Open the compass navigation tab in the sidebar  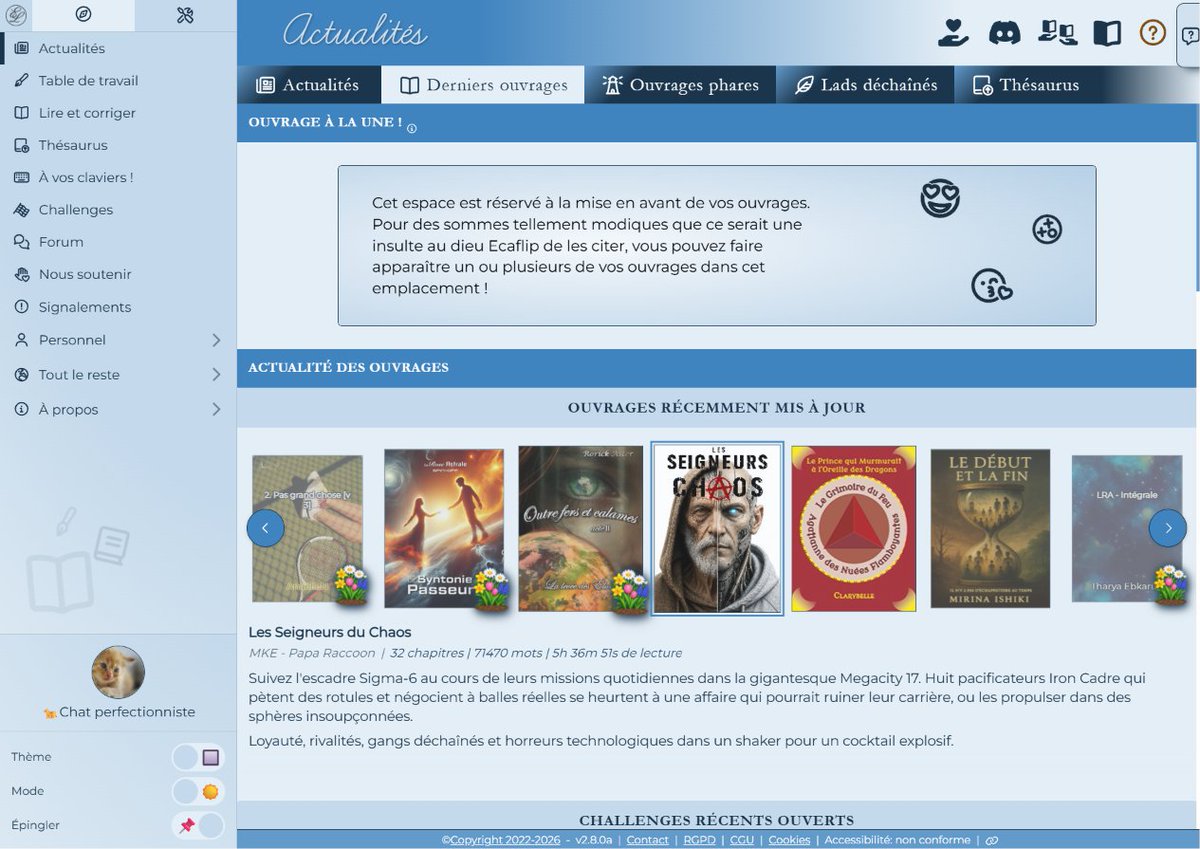[84, 14]
